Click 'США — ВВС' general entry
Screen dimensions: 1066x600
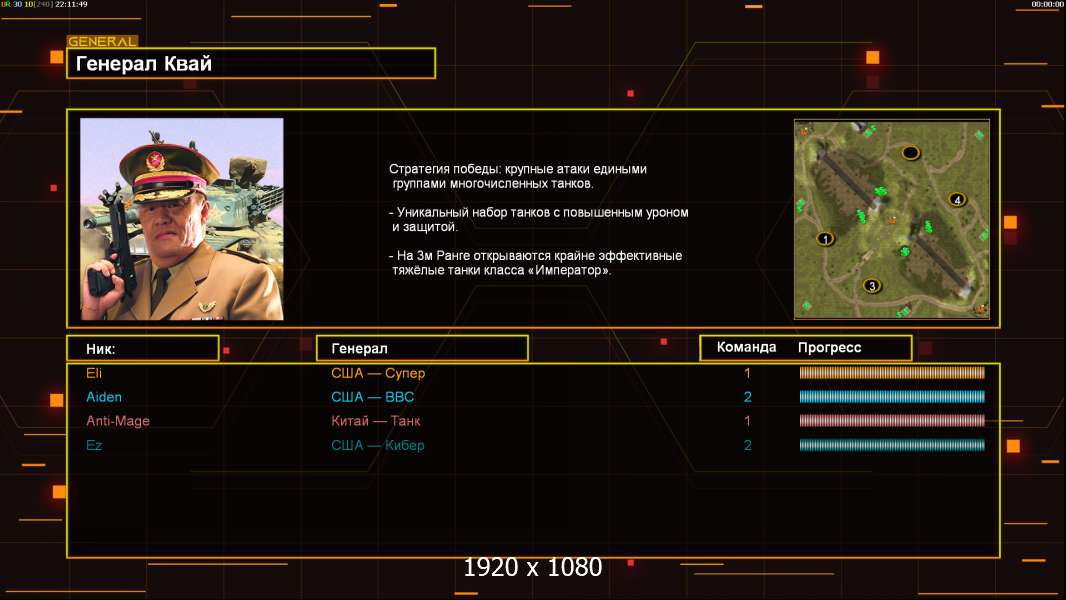373,397
